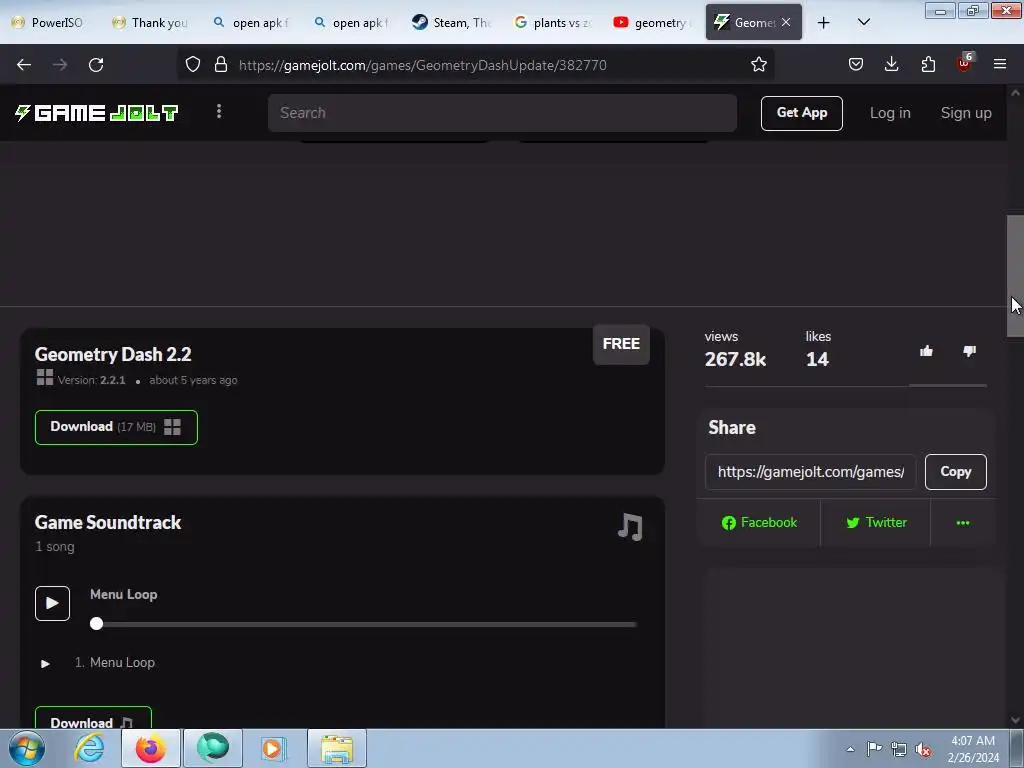Switch to the Thank you tab
1024x768 pixels.
152,23
